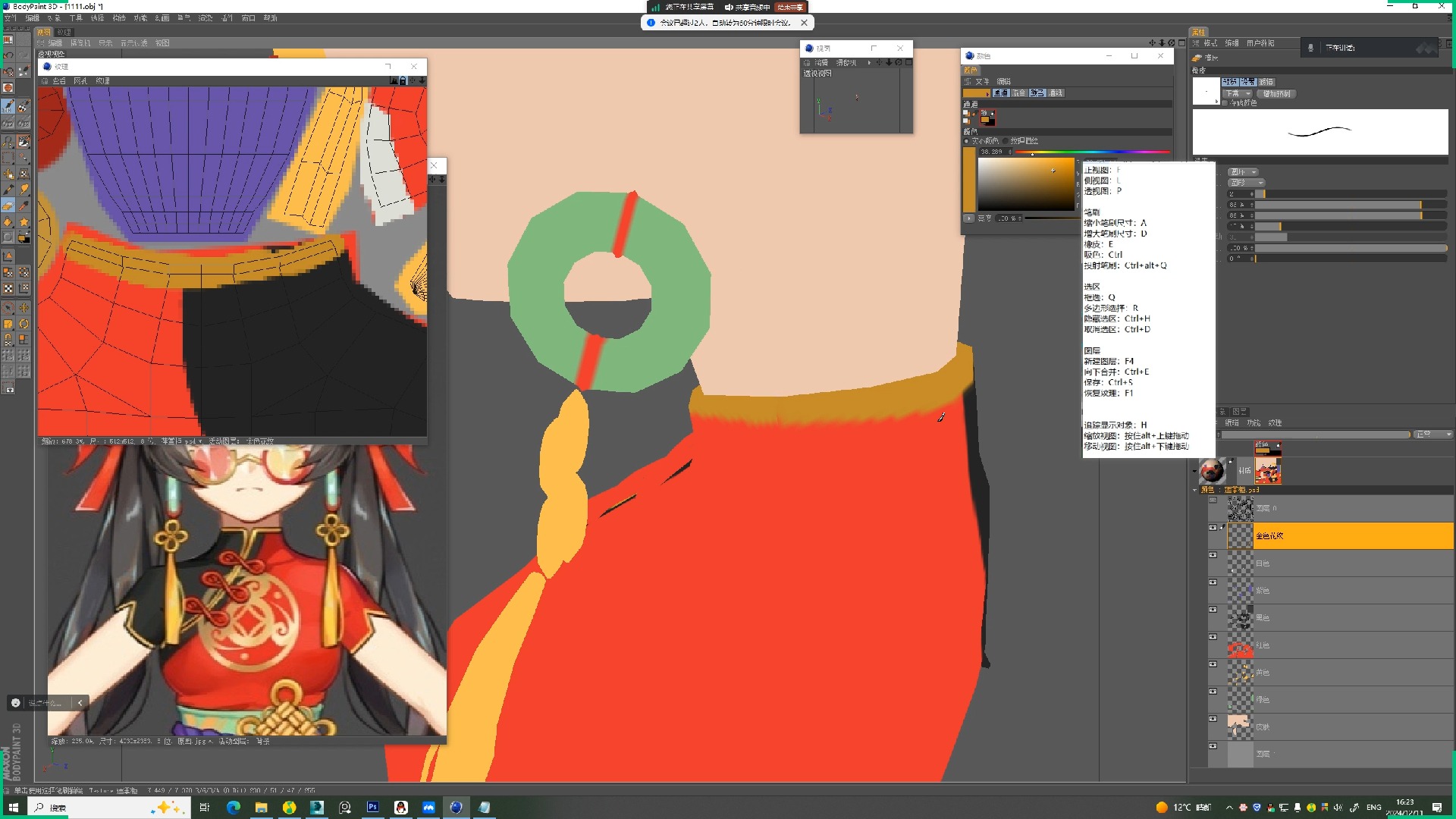Click the 增加预制 button in brush settings
Image resolution: width=1456 pixels, height=819 pixels.
(1276, 94)
